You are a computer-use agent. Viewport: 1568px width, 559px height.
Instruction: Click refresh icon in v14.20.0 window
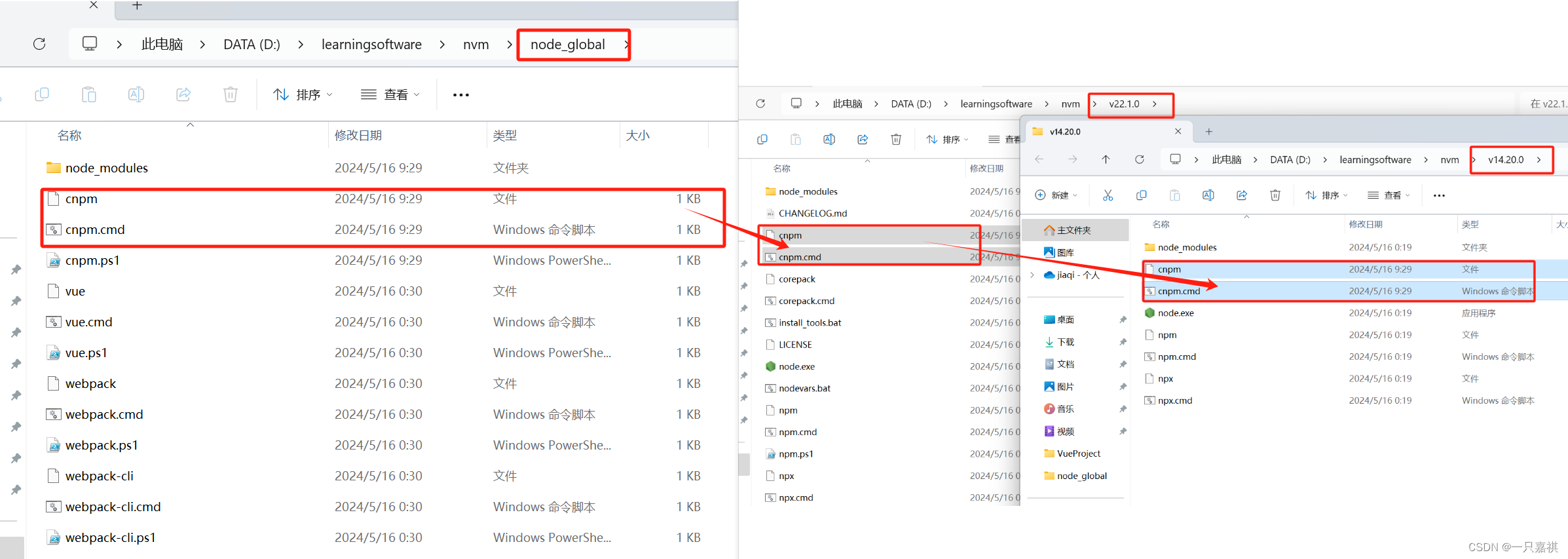tap(1140, 159)
